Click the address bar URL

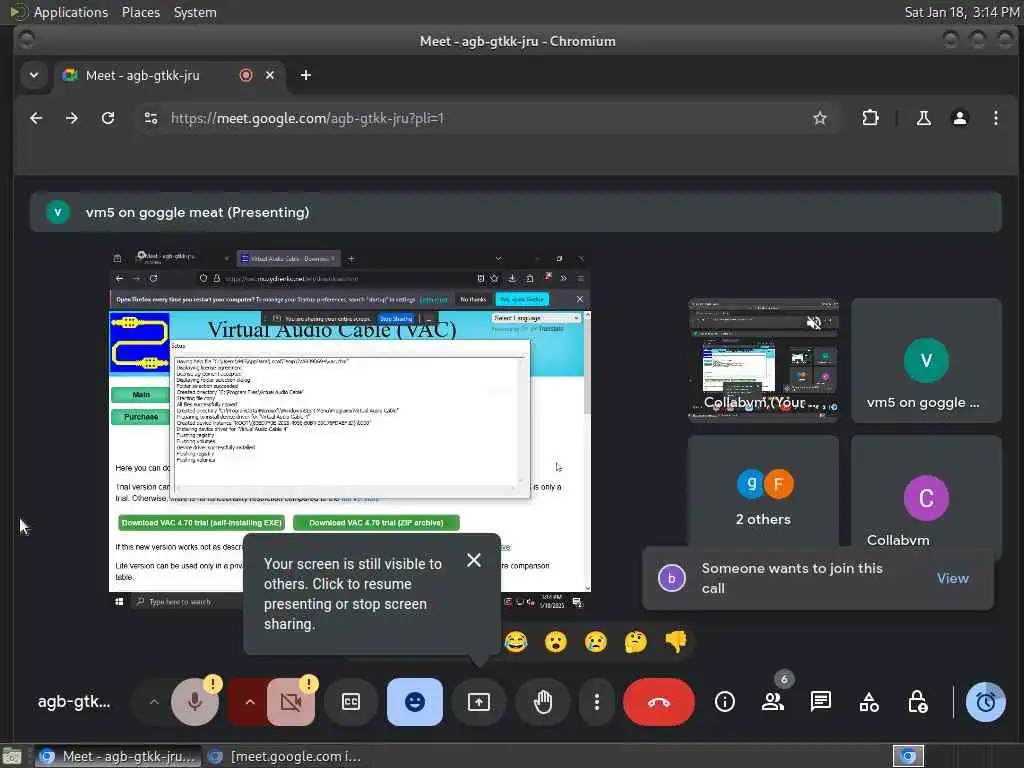click(308, 118)
